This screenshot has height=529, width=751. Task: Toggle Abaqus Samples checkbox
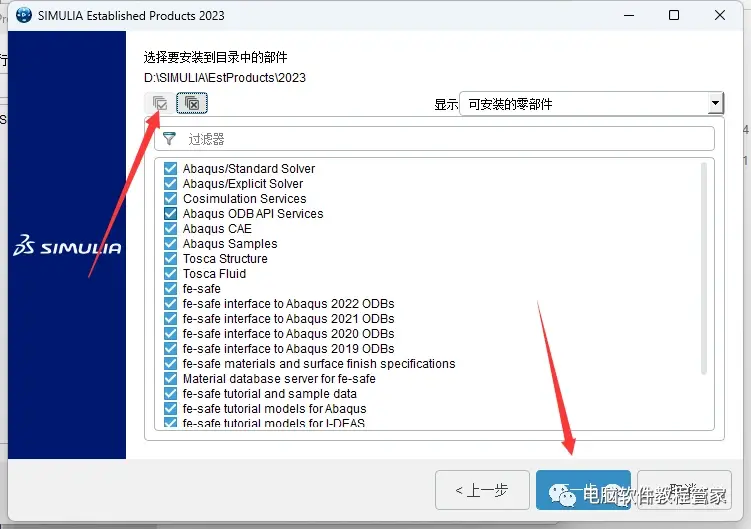pyautogui.click(x=171, y=243)
